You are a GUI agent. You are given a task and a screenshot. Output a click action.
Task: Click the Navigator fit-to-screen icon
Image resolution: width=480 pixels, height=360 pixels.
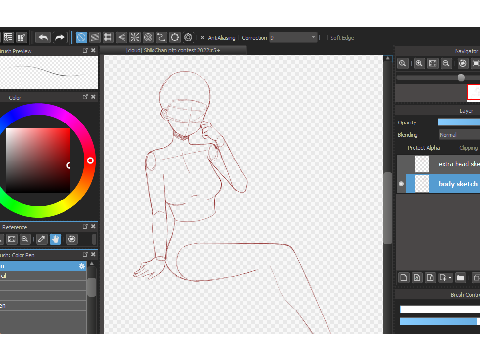(x=433, y=63)
